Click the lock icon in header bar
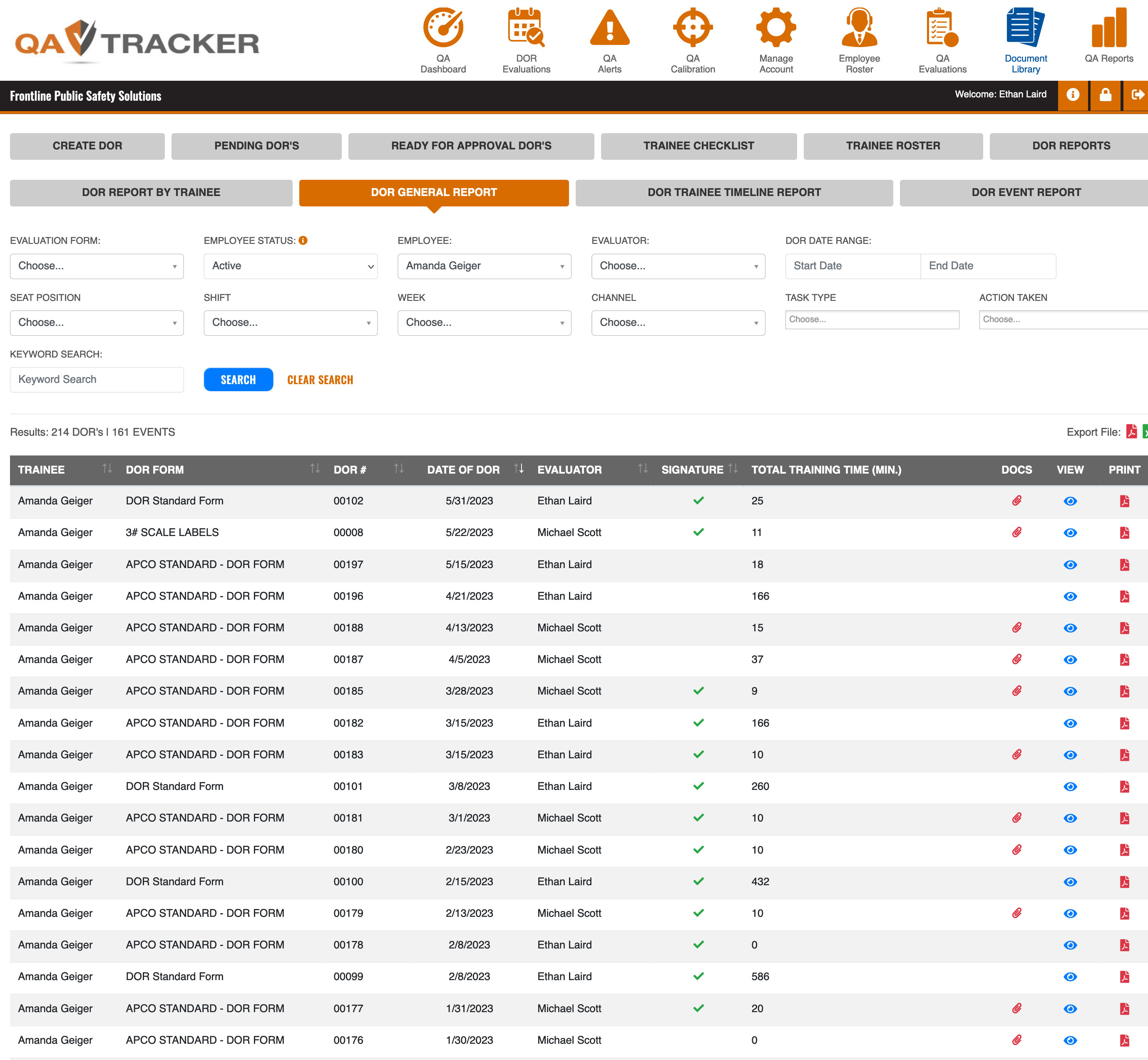The image size is (1148, 1060). click(x=1105, y=94)
